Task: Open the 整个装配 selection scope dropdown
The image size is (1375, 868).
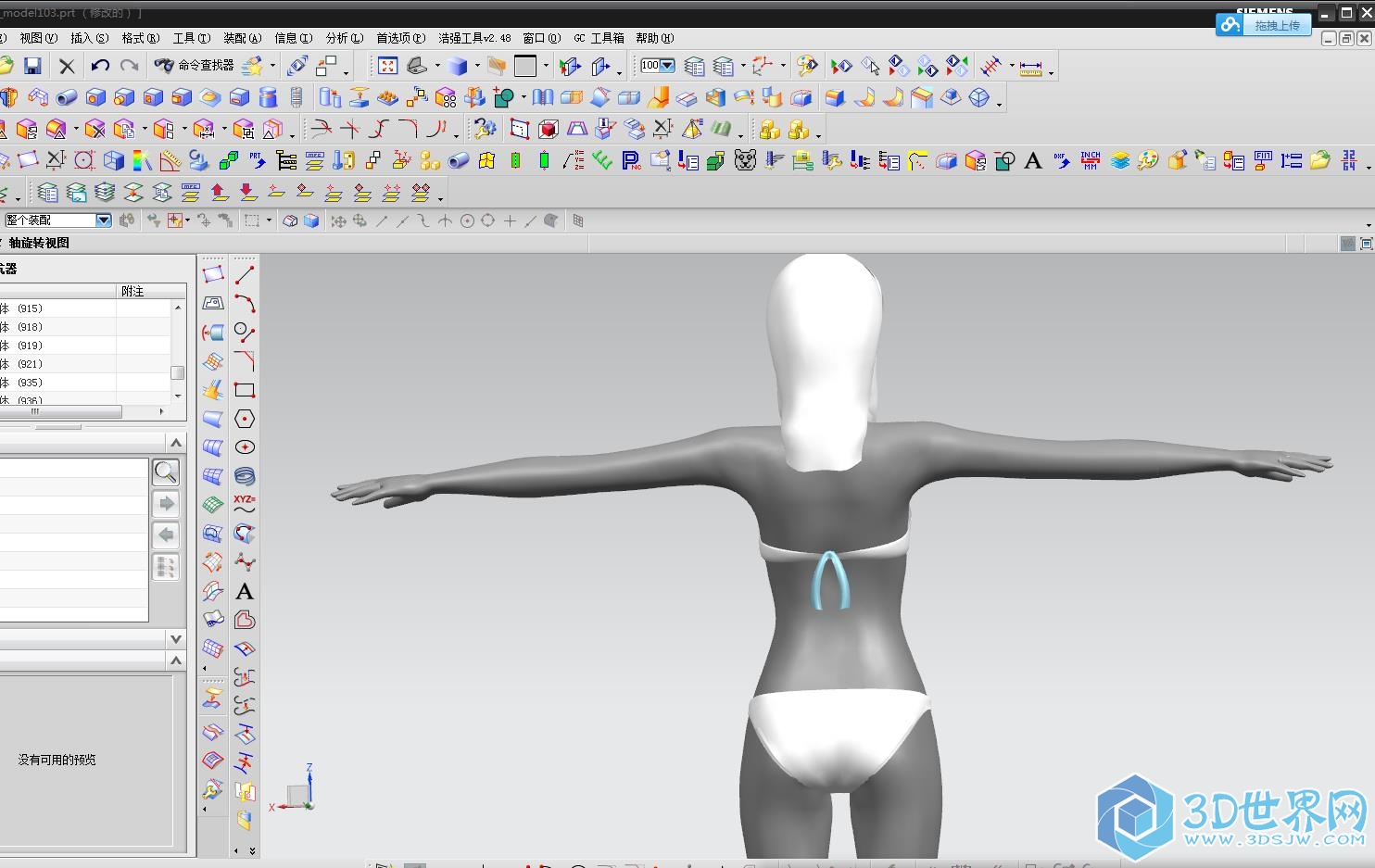Action: click(x=104, y=220)
